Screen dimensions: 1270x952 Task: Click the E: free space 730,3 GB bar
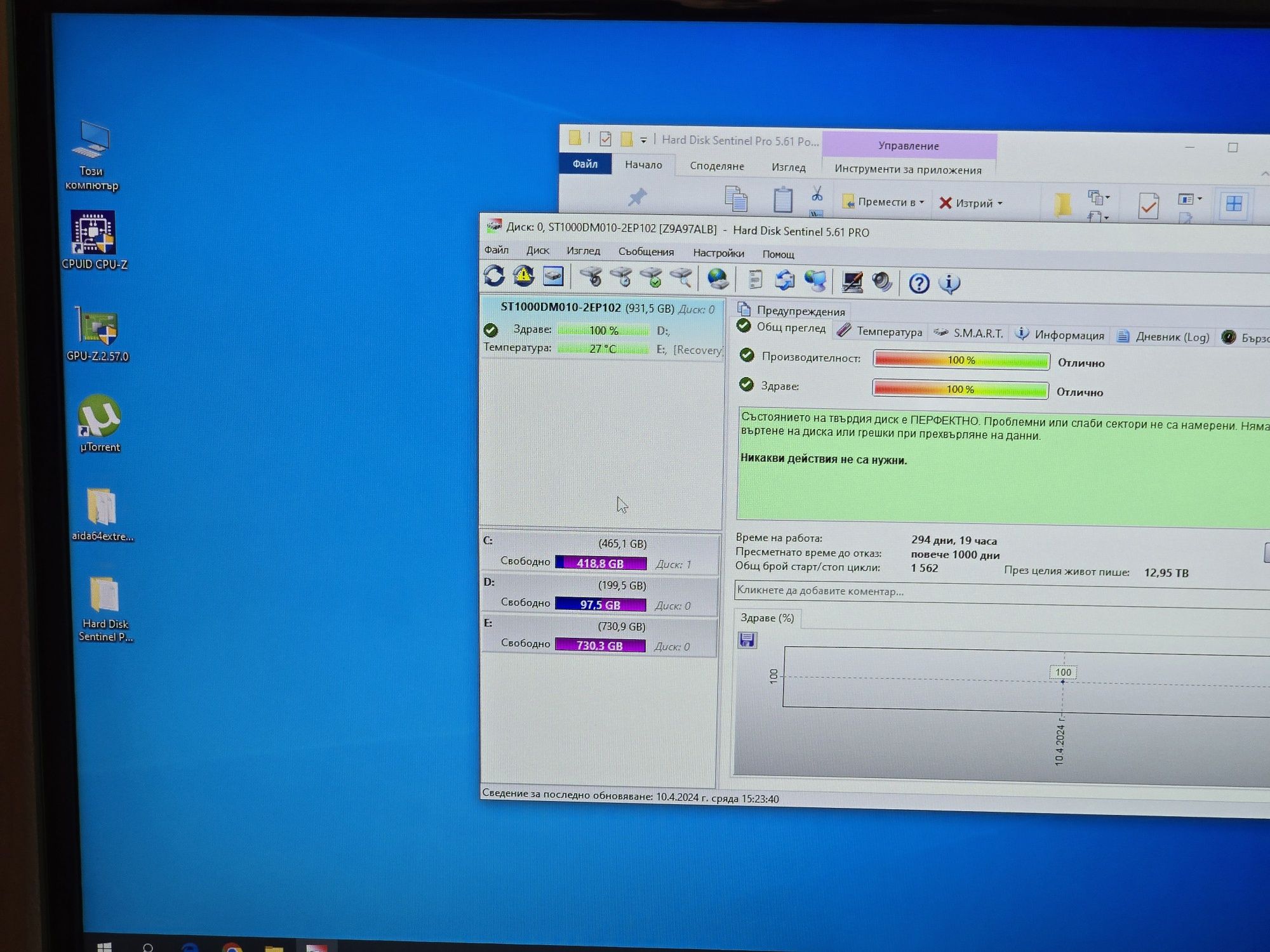(x=599, y=645)
